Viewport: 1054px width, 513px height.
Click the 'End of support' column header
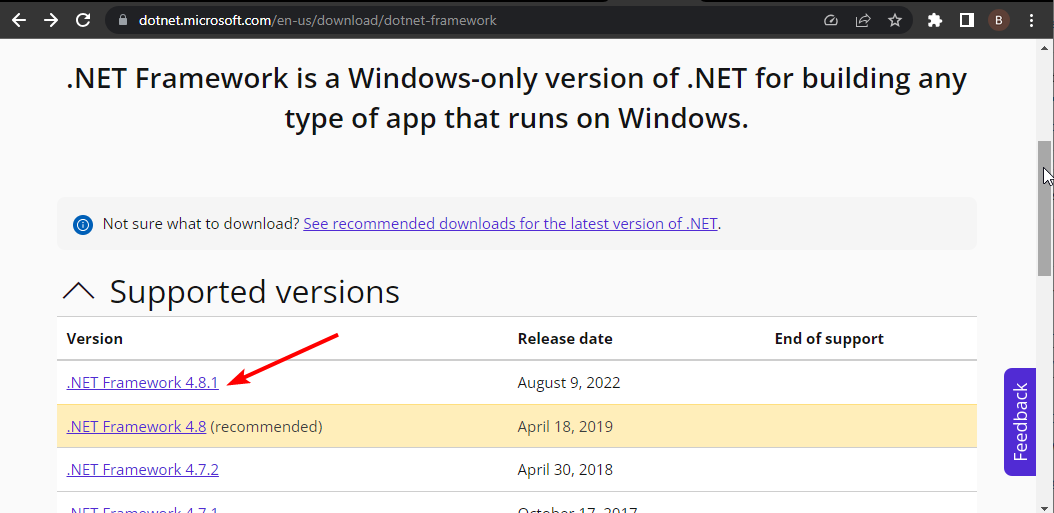coord(829,338)
